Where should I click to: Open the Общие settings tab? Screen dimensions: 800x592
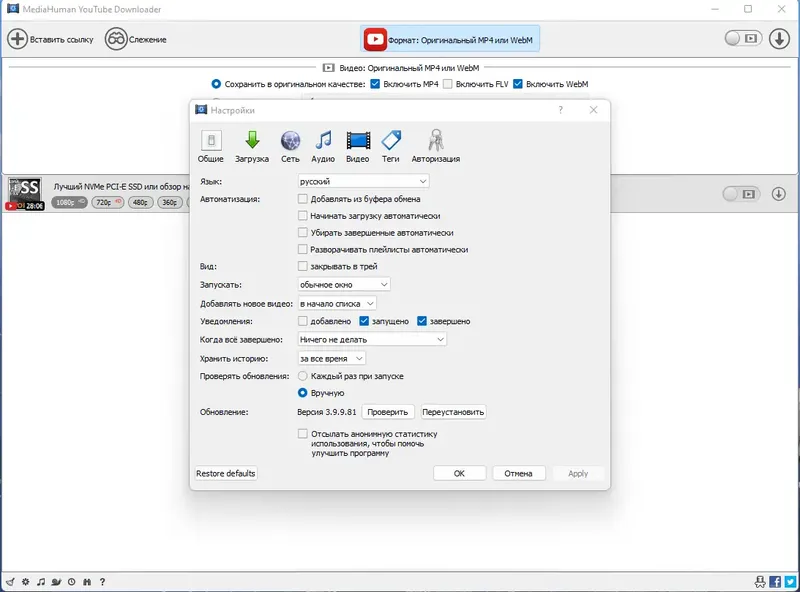[x=211, y=146]
